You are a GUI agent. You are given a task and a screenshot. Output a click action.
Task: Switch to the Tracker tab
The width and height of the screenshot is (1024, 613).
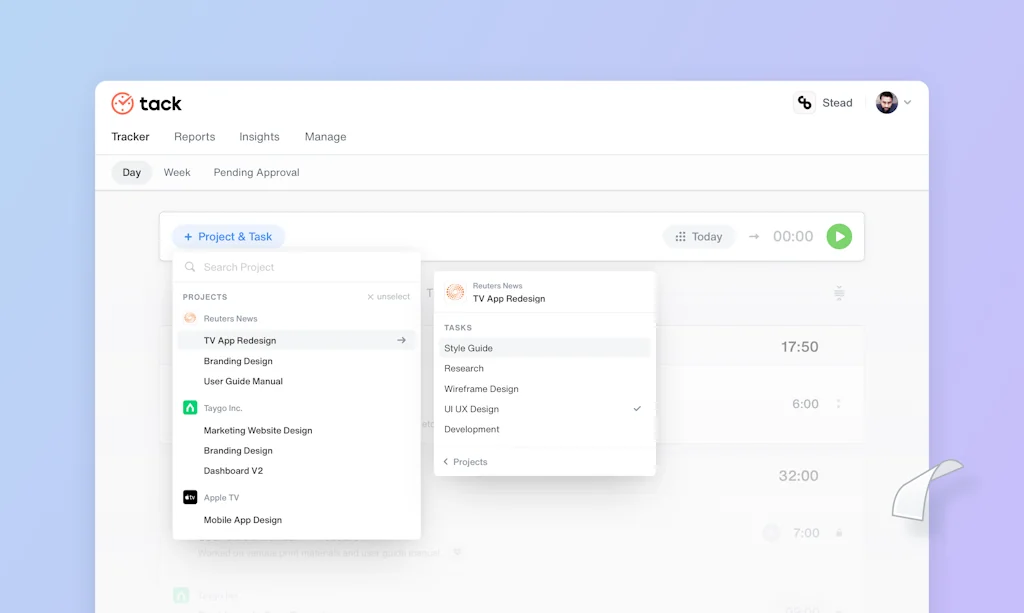[x=130, y=136]
